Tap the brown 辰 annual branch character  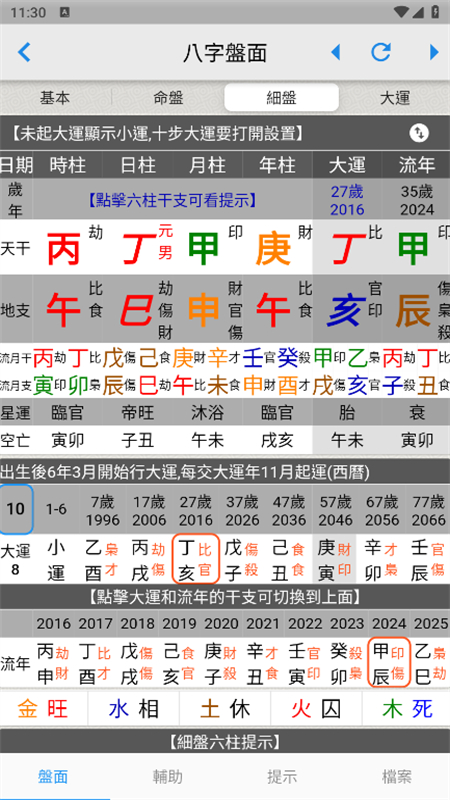(414, 311)
